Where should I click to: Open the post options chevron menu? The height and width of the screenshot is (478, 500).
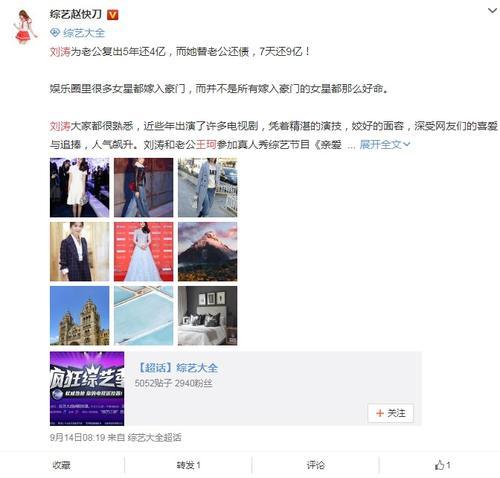(x=492, y=11)
